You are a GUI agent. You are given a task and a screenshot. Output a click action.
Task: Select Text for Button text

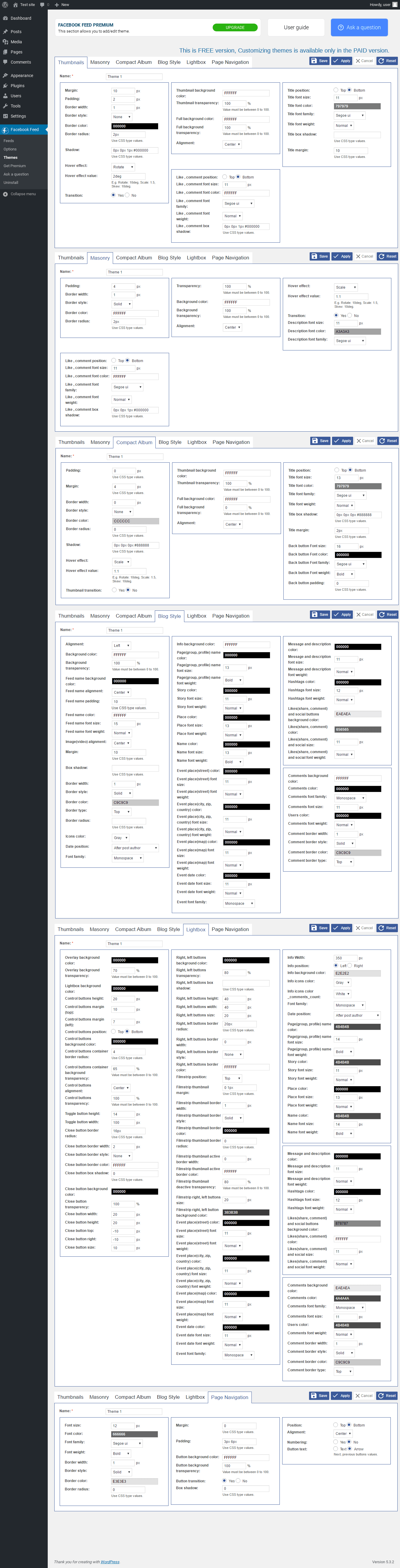point(336,1448)
